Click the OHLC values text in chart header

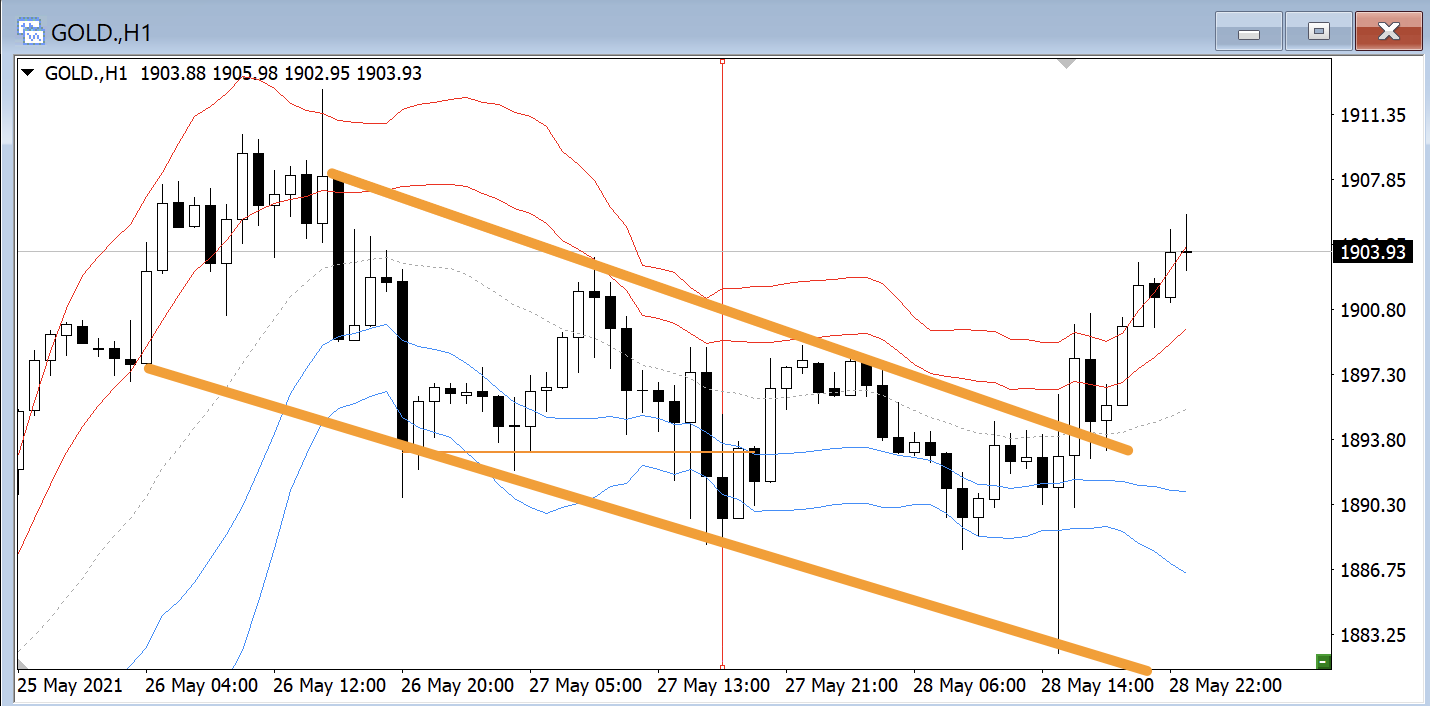281,73
